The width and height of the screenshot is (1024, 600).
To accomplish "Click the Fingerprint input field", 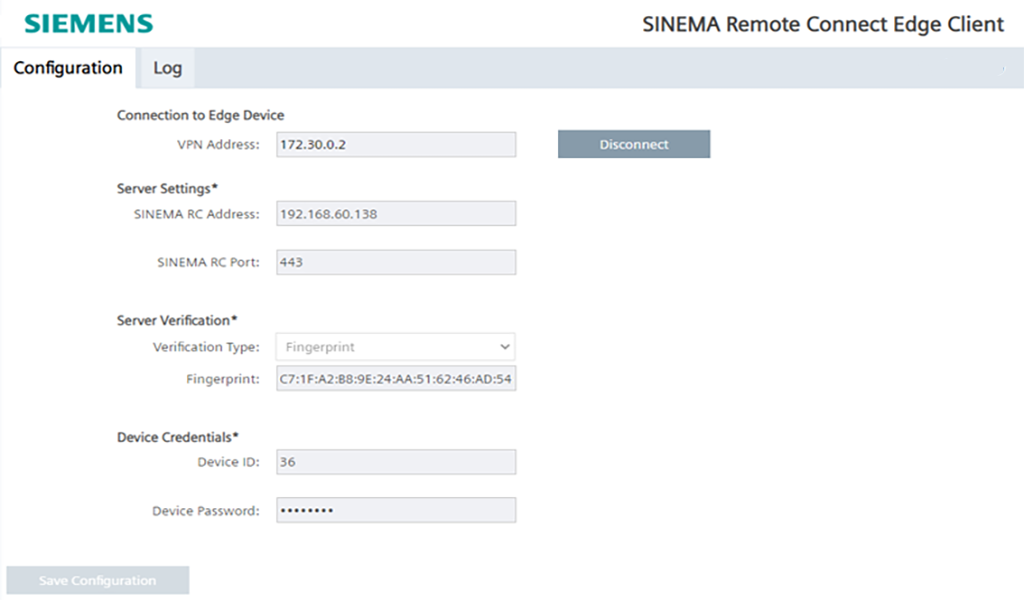I will tap(396, 379).
